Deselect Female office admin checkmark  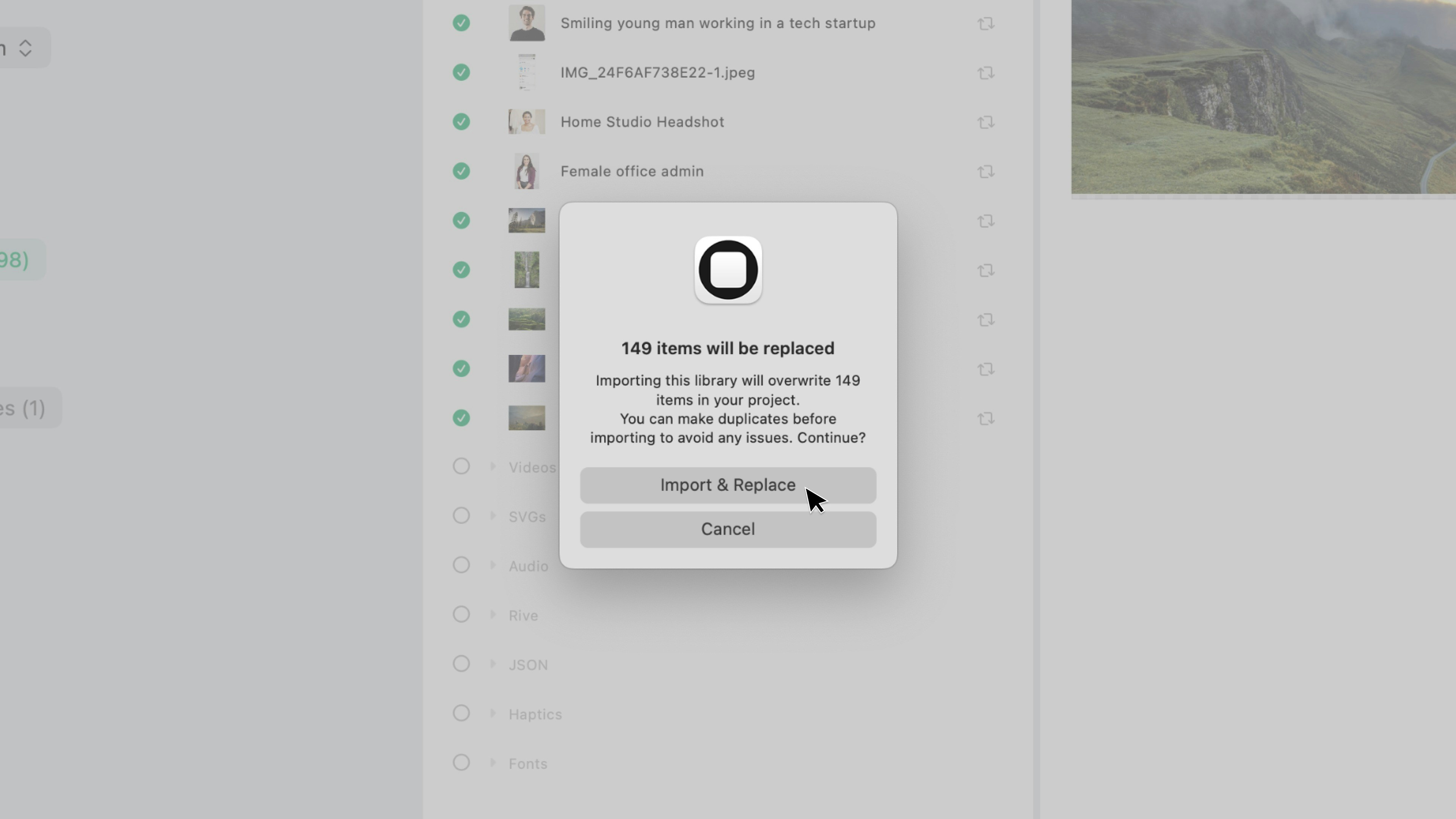[461, 171]
